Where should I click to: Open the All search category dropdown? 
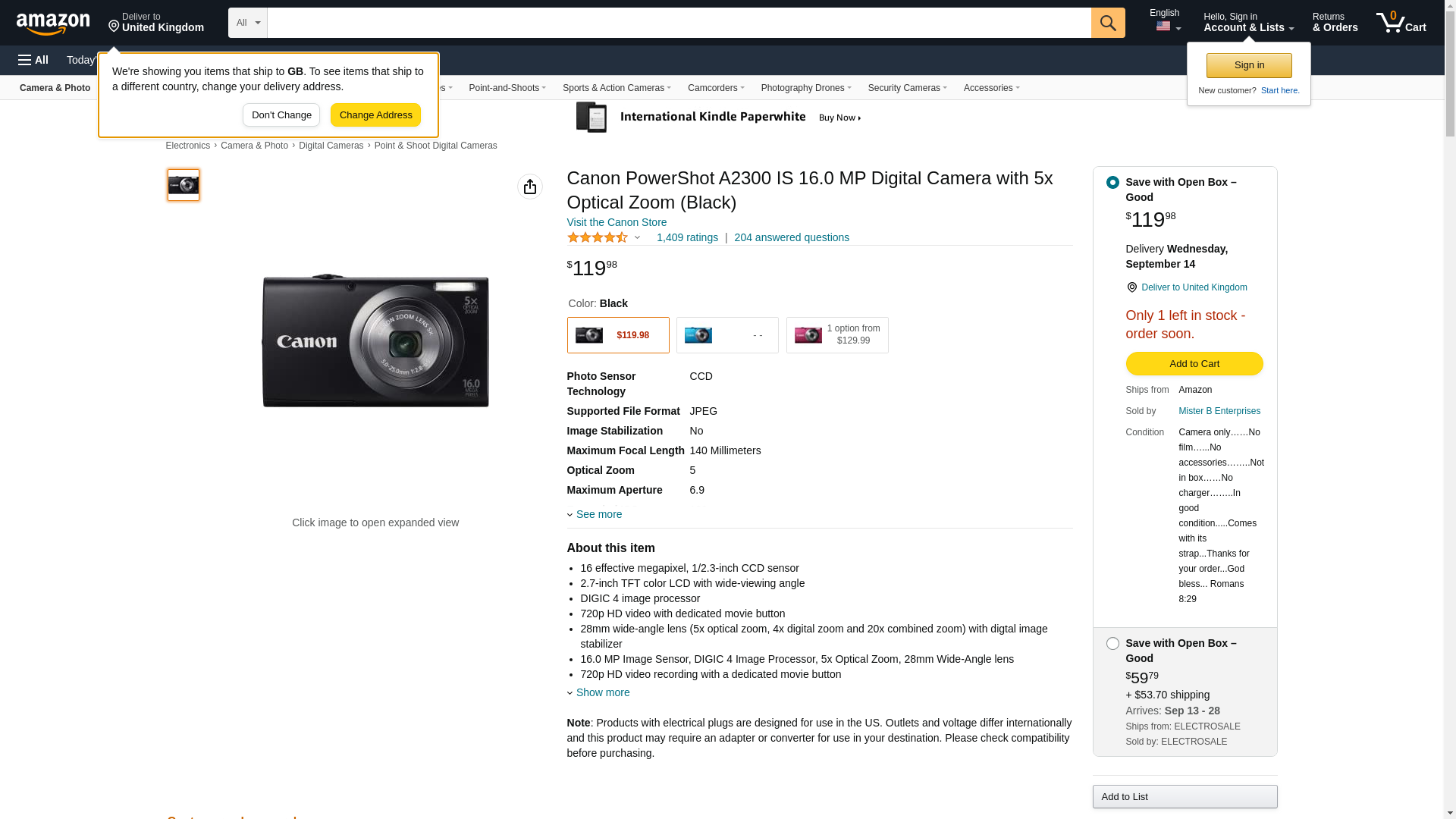248,23
